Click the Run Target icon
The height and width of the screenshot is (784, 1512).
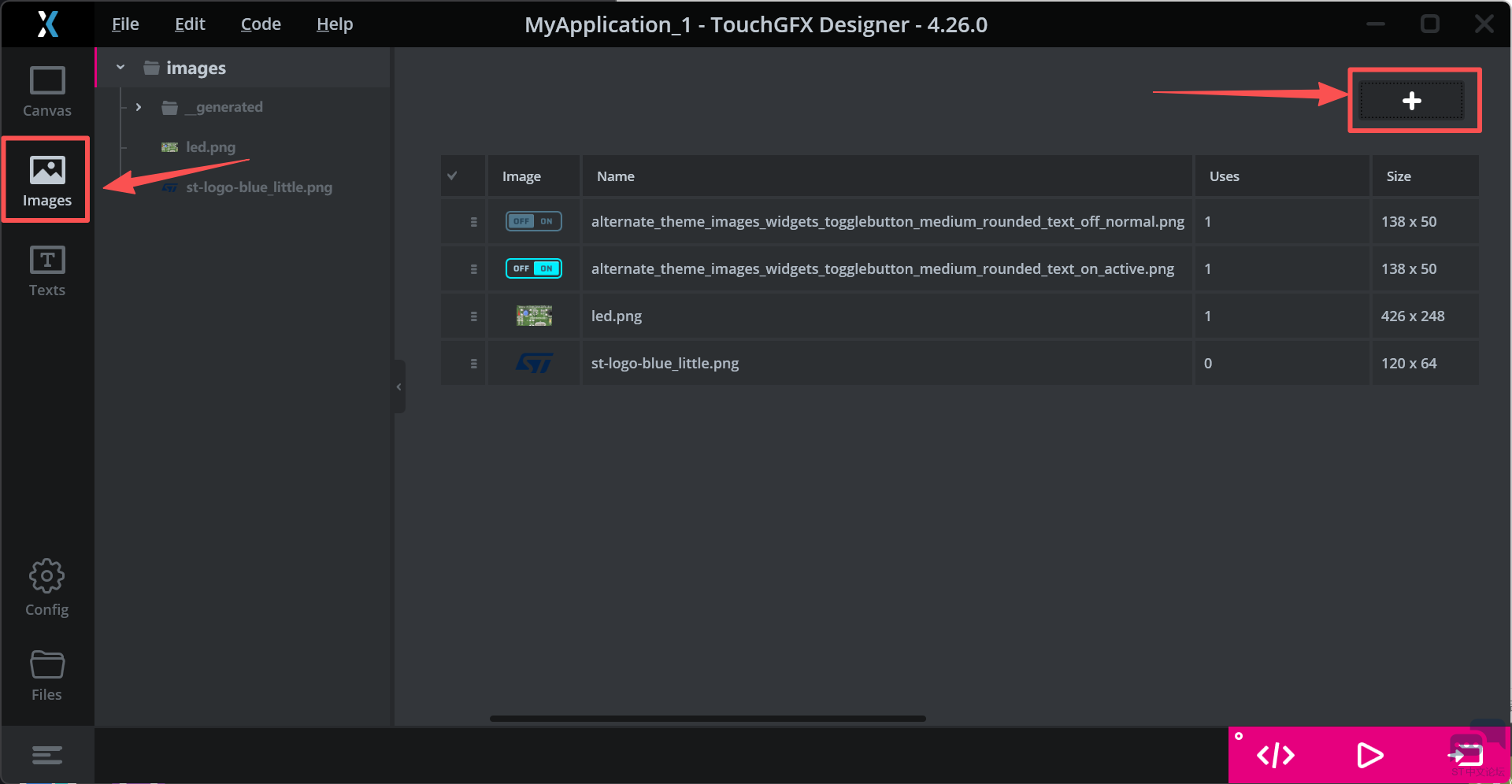(x=1466, y=756)
